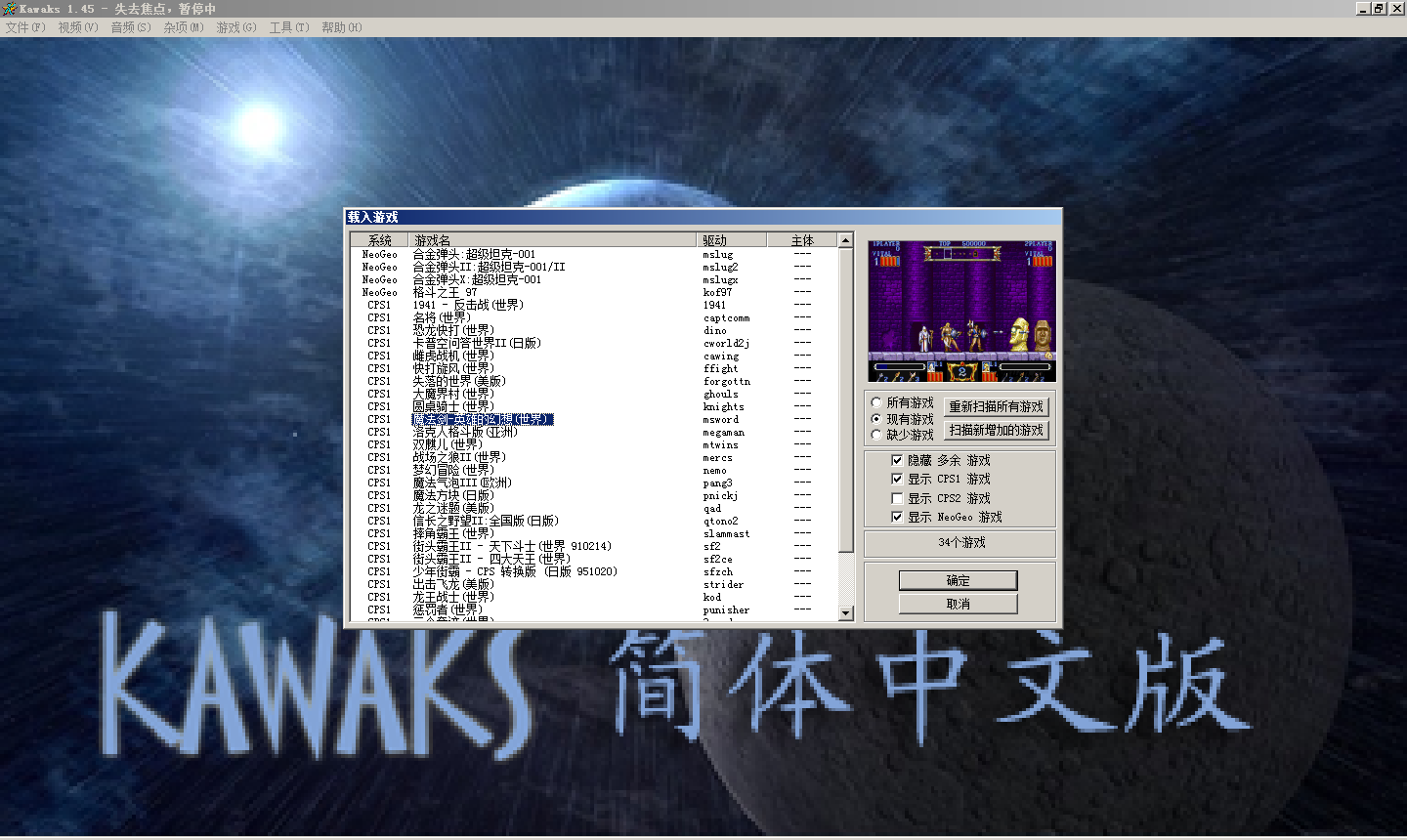This screenshot has height=840, width=1407.
Task: Open the 杂项(M) menu
Action: 184,27
